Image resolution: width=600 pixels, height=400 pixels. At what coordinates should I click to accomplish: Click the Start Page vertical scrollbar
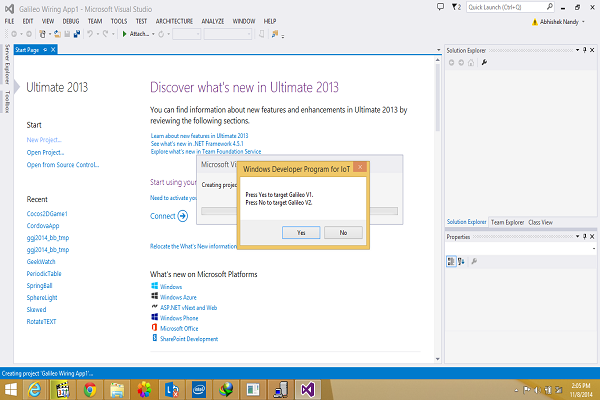437,209
